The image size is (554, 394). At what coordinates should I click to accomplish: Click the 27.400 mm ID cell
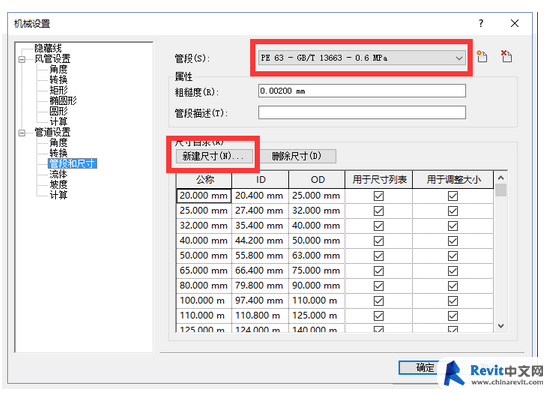[x=260, y=211]
